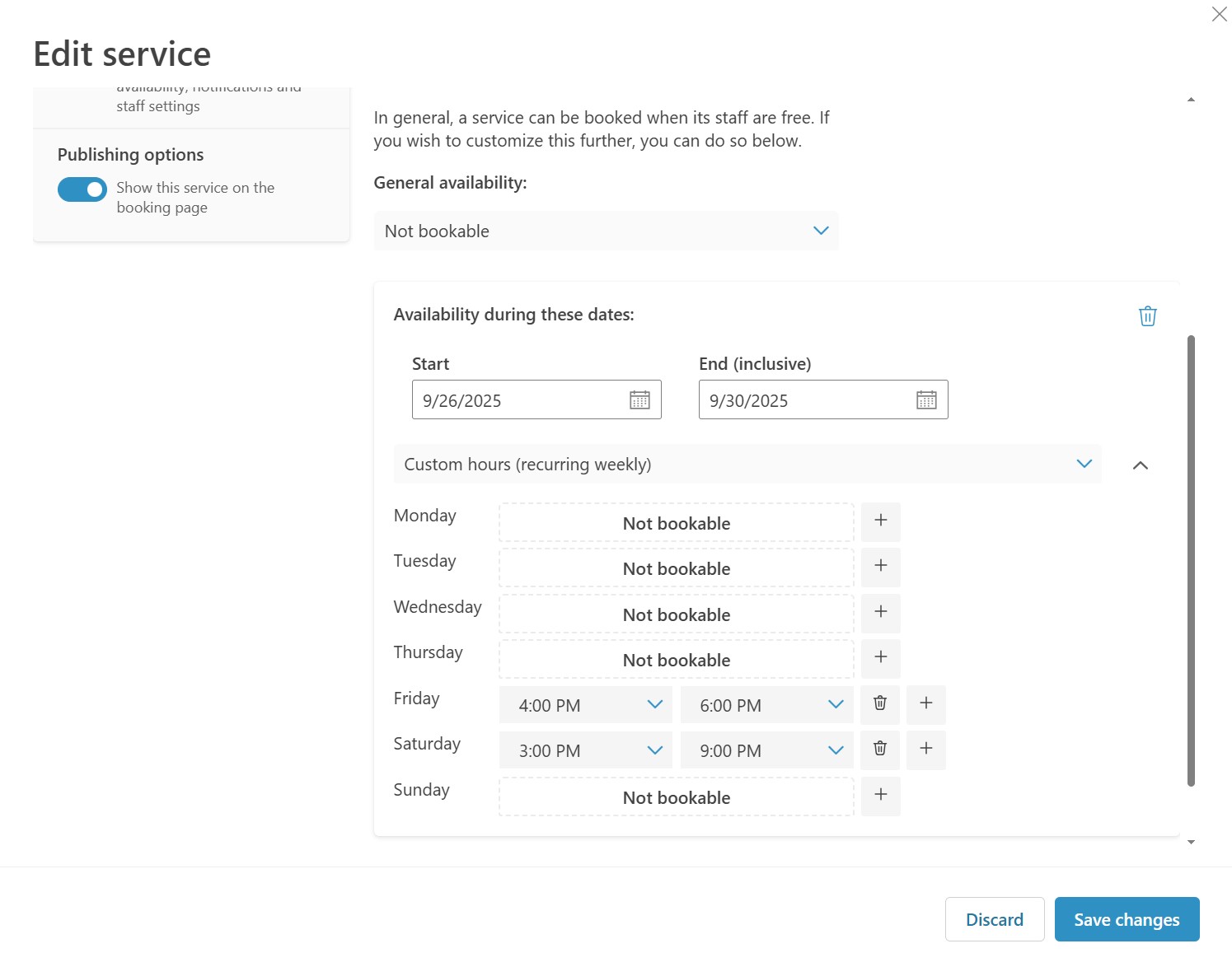The width and height of the screenshot is (1232, 967).
Task: Open the Start date calendar picker
Action: tap(639, 400)
